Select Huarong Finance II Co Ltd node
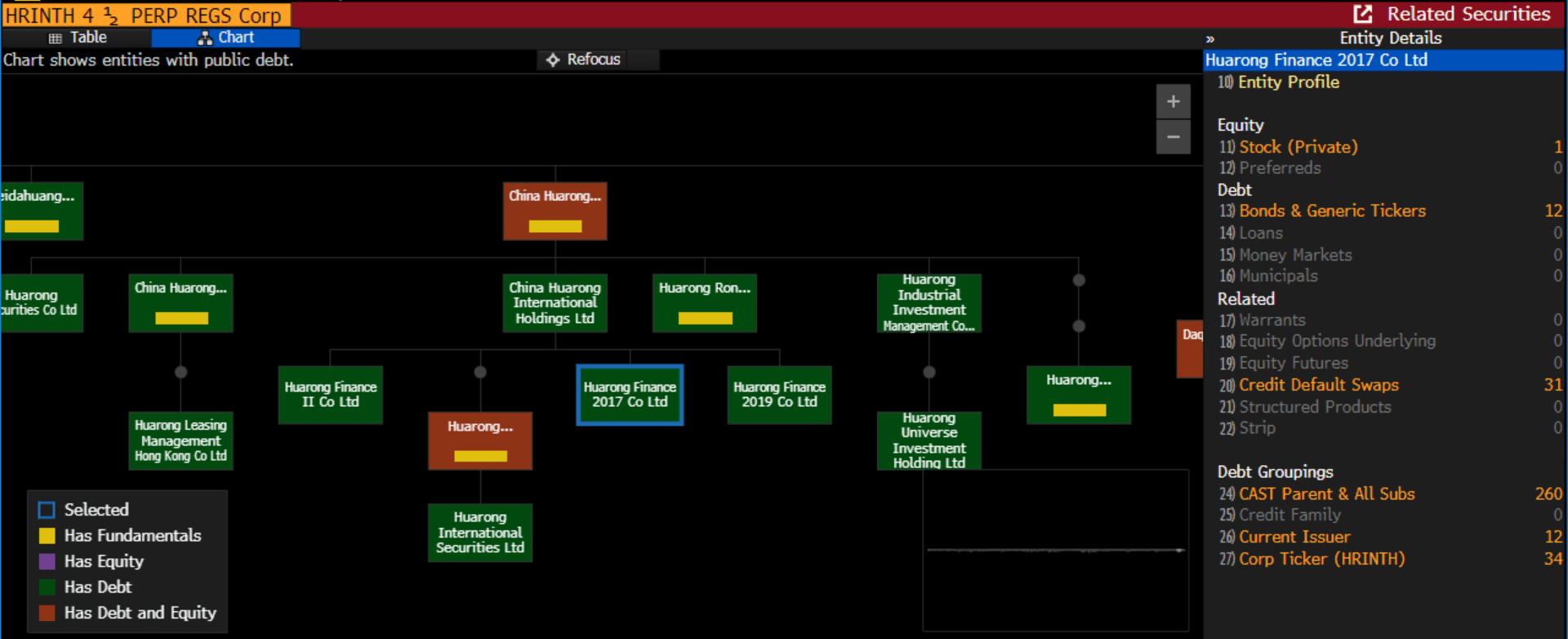Screen dimensions: 1568x639 click(x=330, y=395)
